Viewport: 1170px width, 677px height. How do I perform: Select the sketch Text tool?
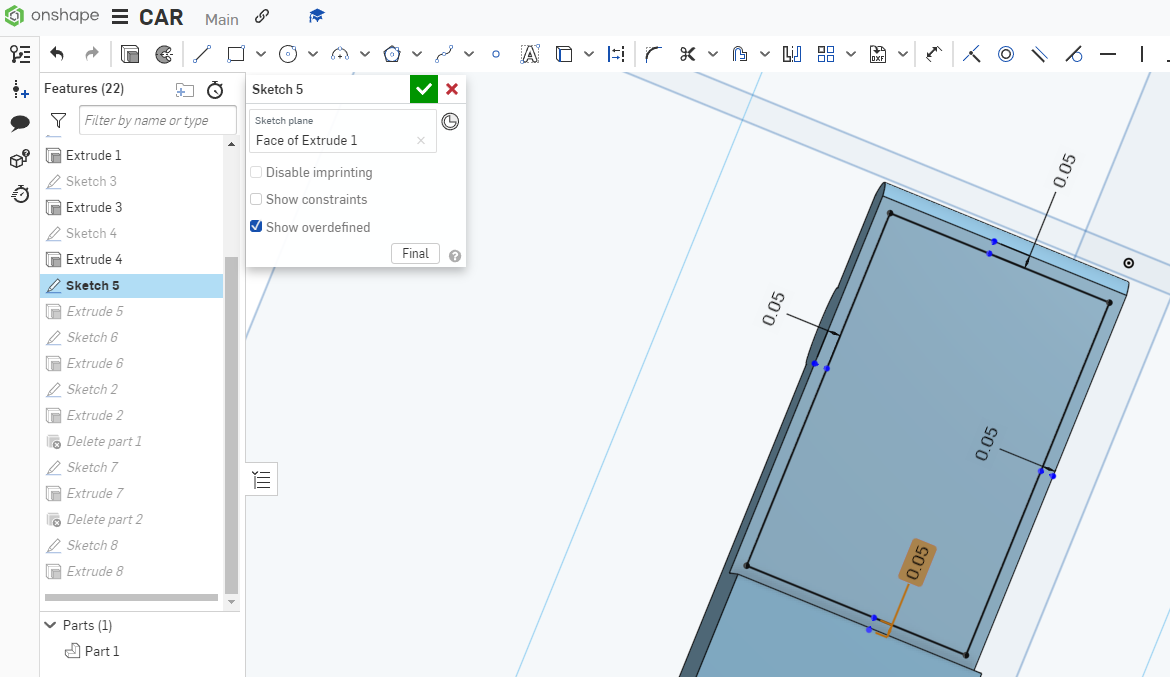(530, 54)
